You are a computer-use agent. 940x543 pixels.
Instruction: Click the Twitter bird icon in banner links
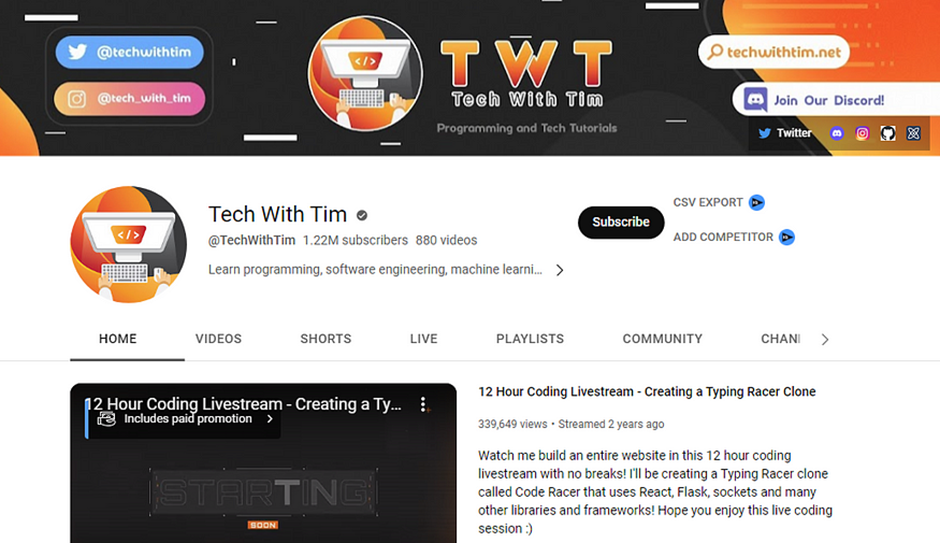tap(764, 133)
